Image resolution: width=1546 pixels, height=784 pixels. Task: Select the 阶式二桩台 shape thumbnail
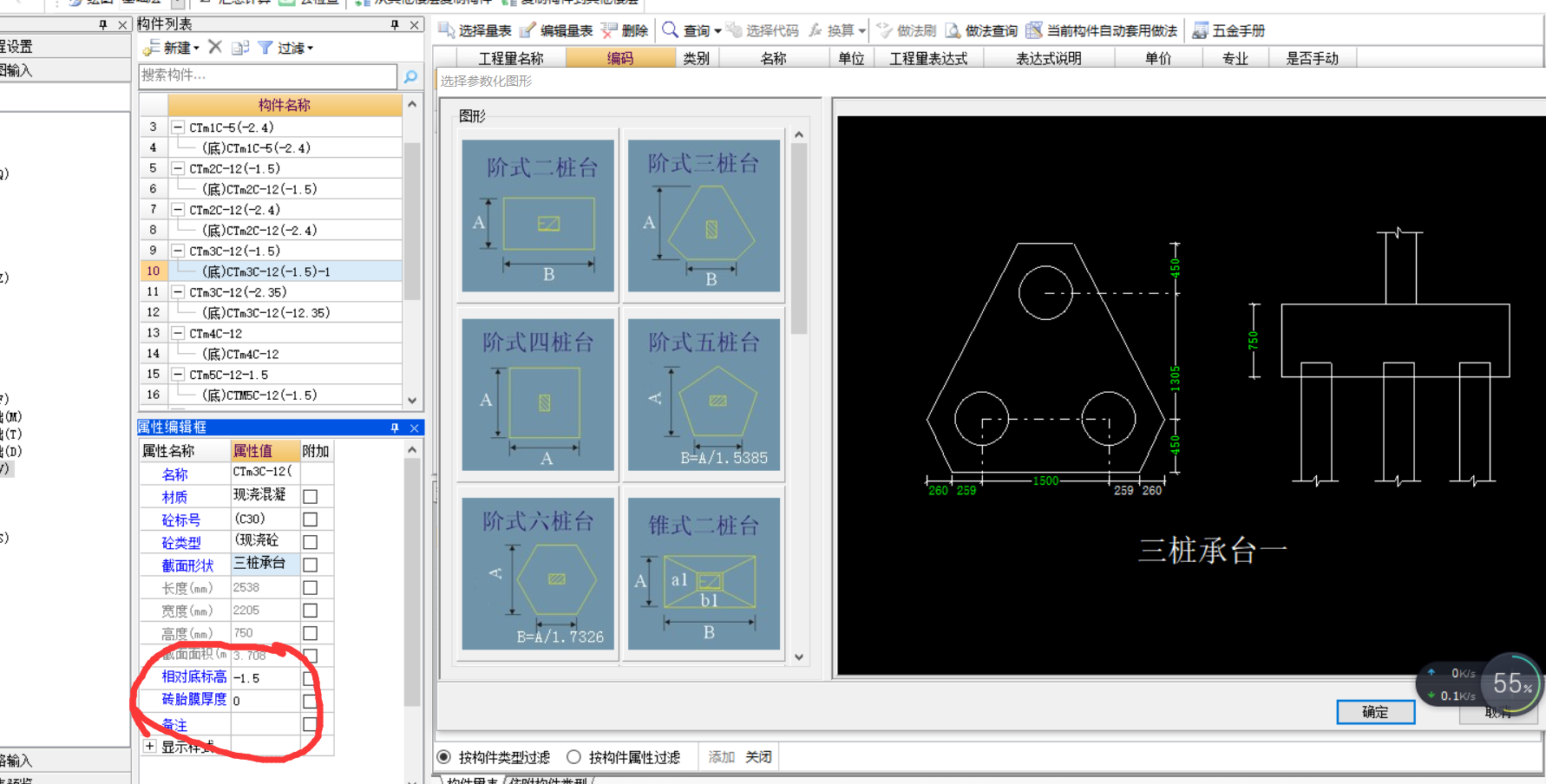(x=538, y=216)
